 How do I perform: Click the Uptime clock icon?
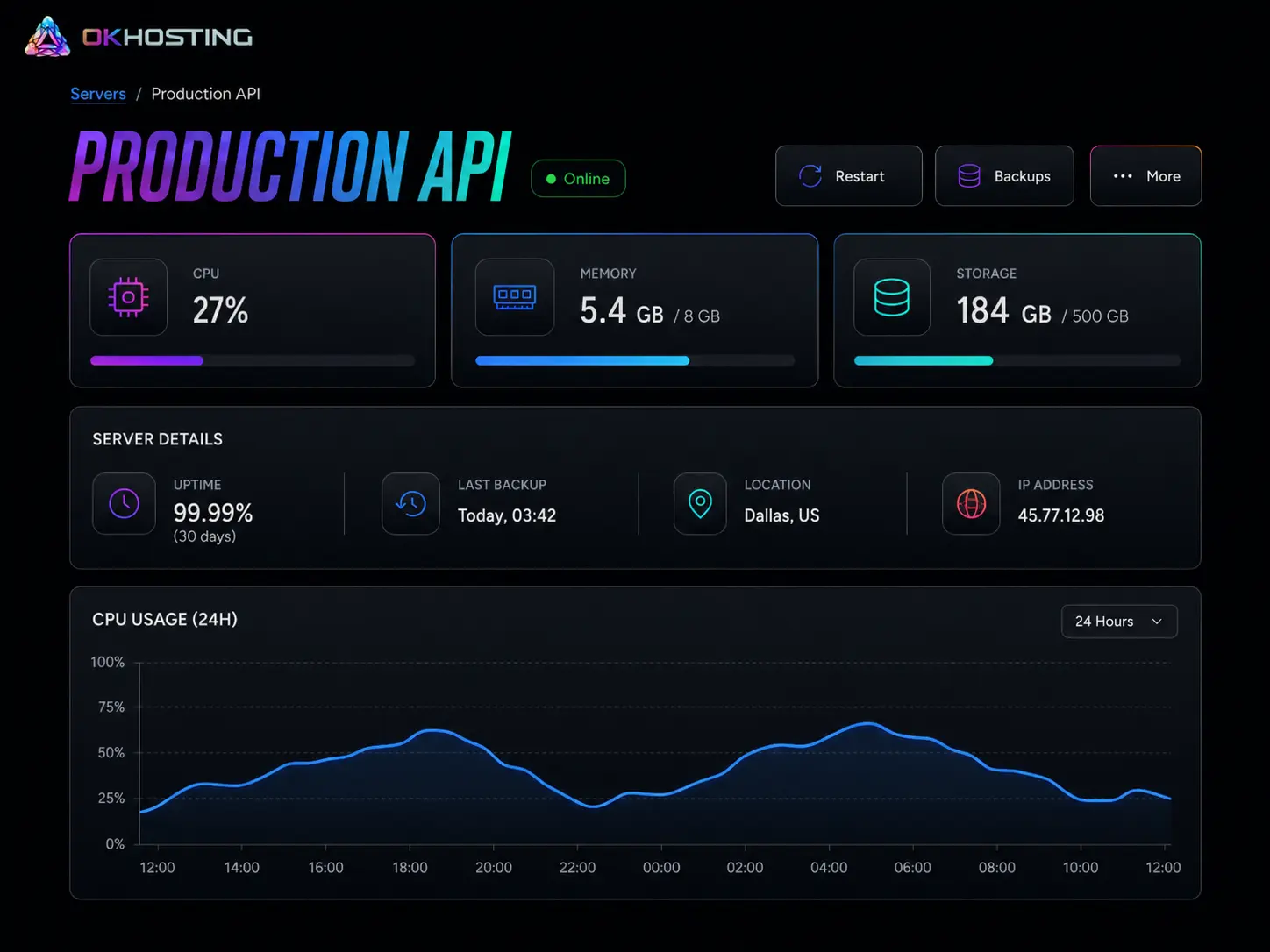click(x=125, y=503)
